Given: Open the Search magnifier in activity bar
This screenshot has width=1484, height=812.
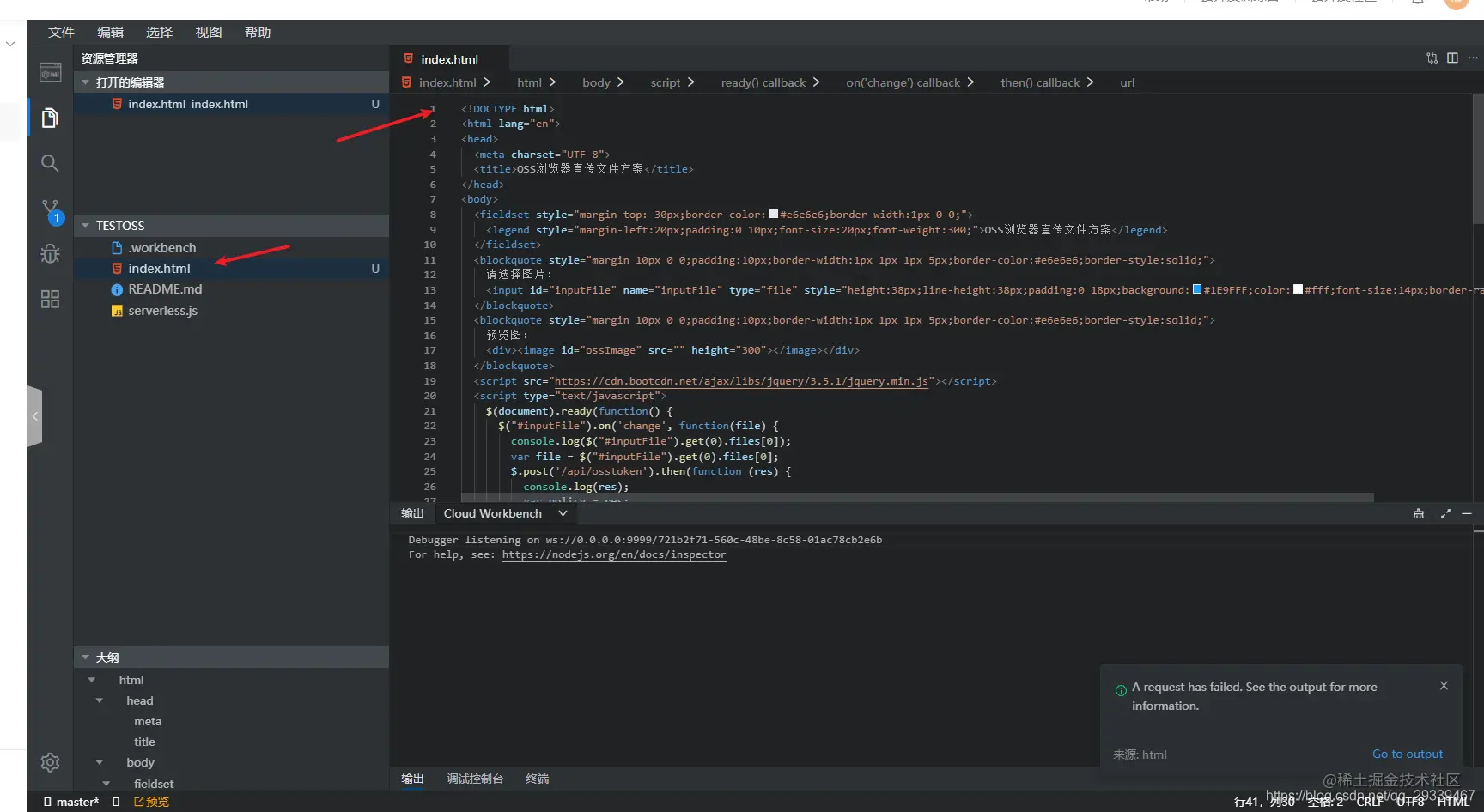Looking at the screenshot, I should click(50, 163).
